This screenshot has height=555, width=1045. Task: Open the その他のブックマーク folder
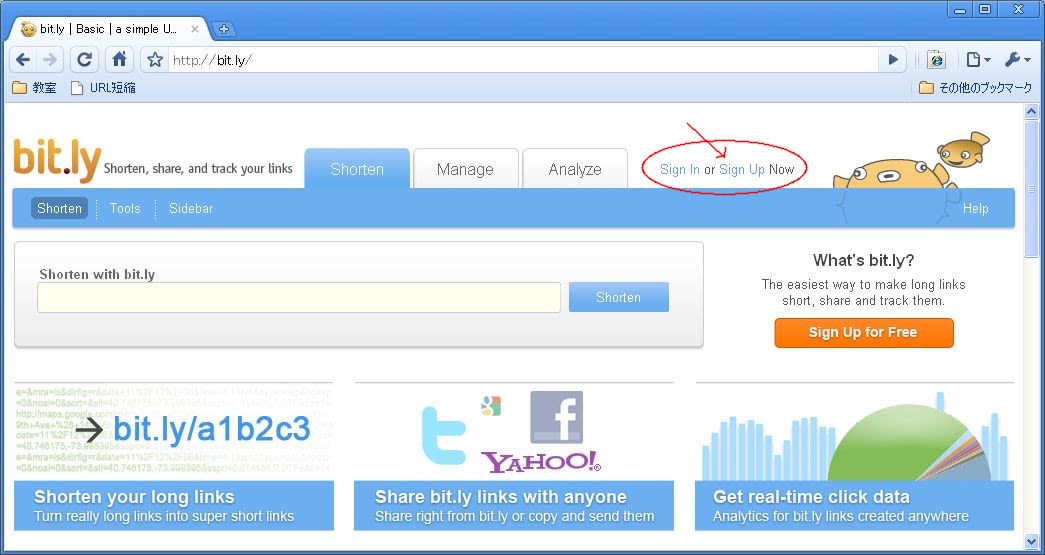point(975,88)
